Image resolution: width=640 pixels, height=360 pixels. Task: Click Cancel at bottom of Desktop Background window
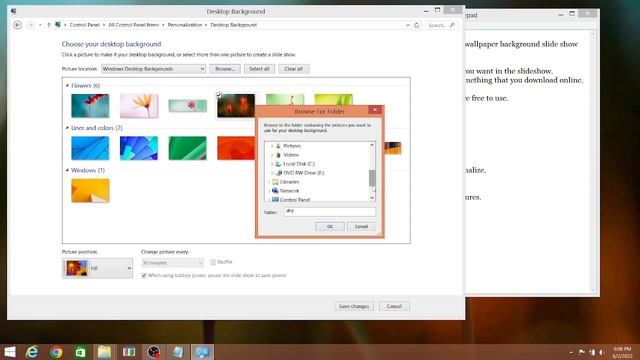point(394,306)
